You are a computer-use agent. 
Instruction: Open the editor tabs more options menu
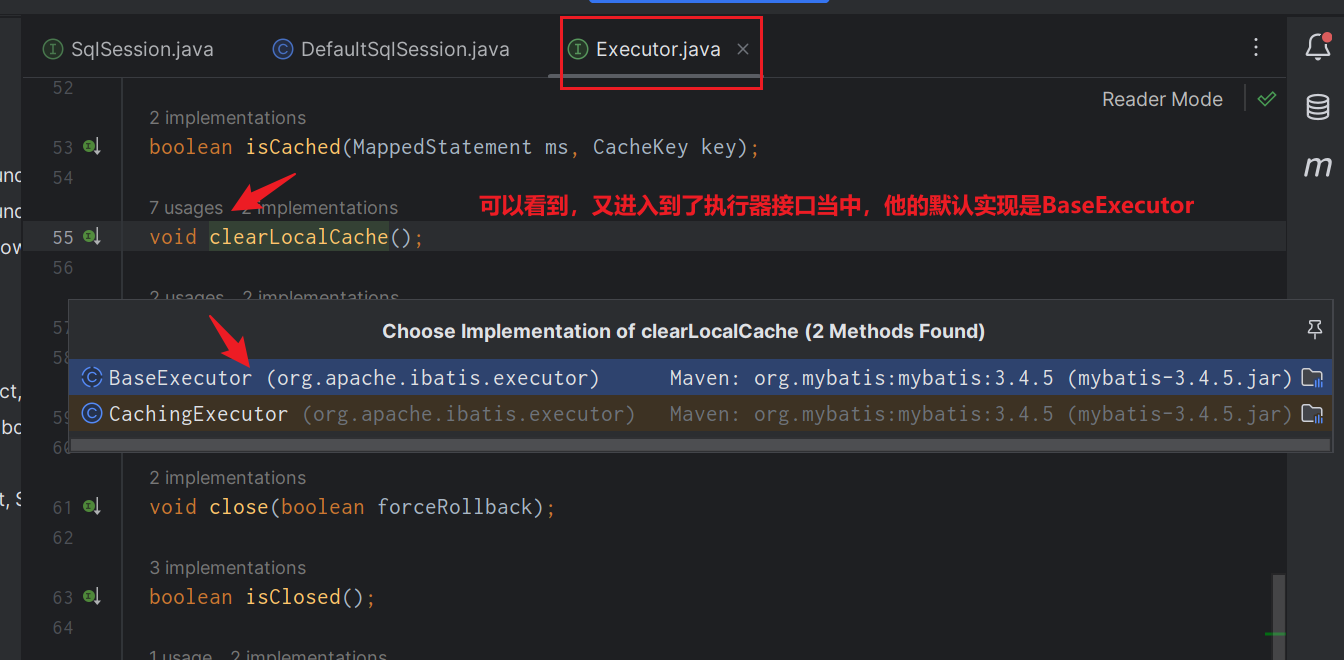pos(1256,47)
